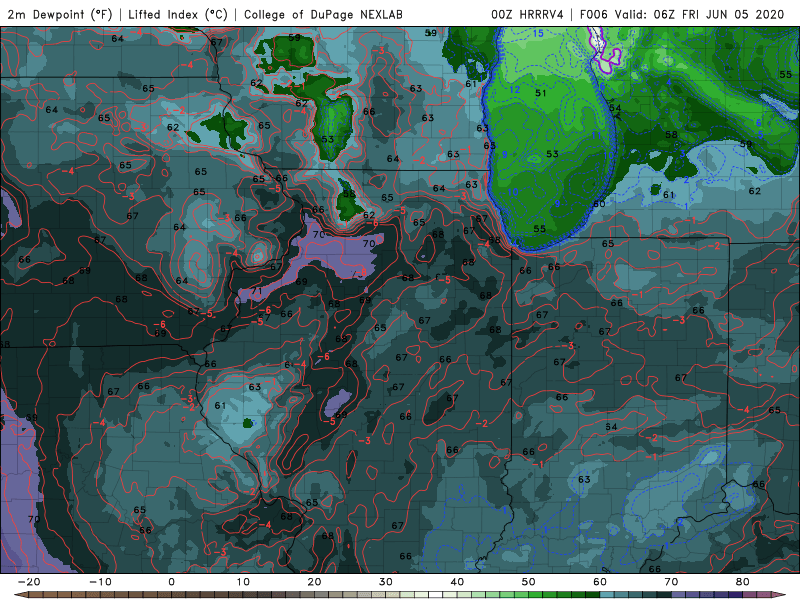Click 'F006 Valid: 06Z FRI JUN 05 2020' text

click(x=682, y=14)
